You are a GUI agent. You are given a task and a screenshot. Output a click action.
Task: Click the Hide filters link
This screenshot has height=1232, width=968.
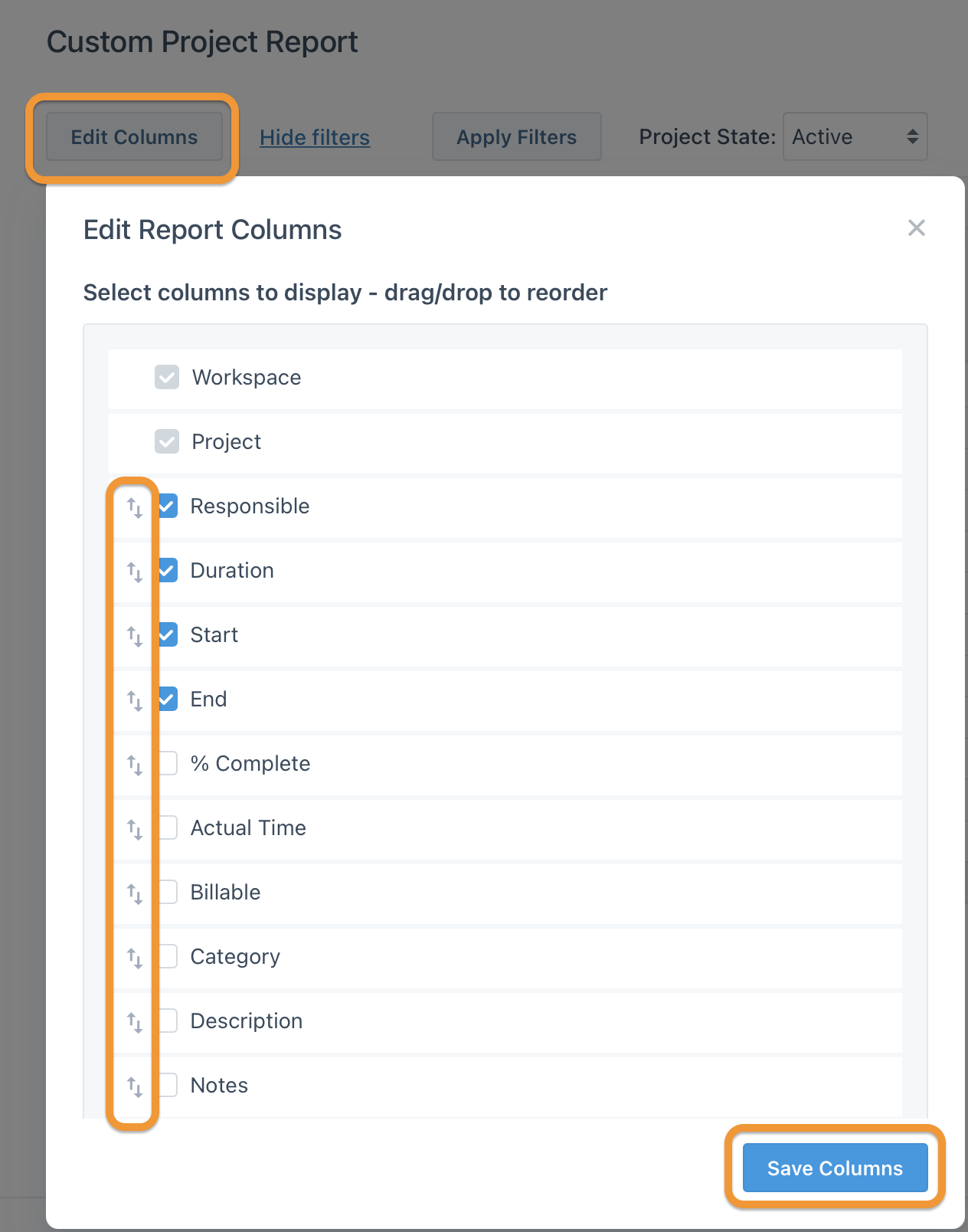tap(314, 137)
